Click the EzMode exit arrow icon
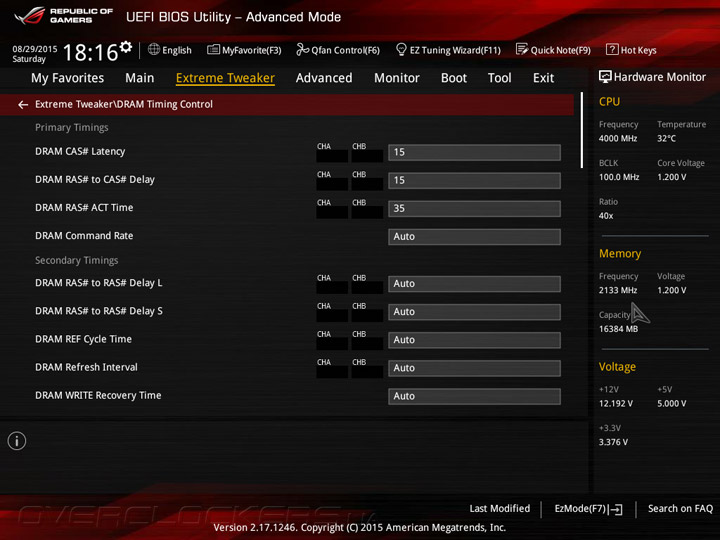This screenshot has width=720, height=540. [616, 509]
